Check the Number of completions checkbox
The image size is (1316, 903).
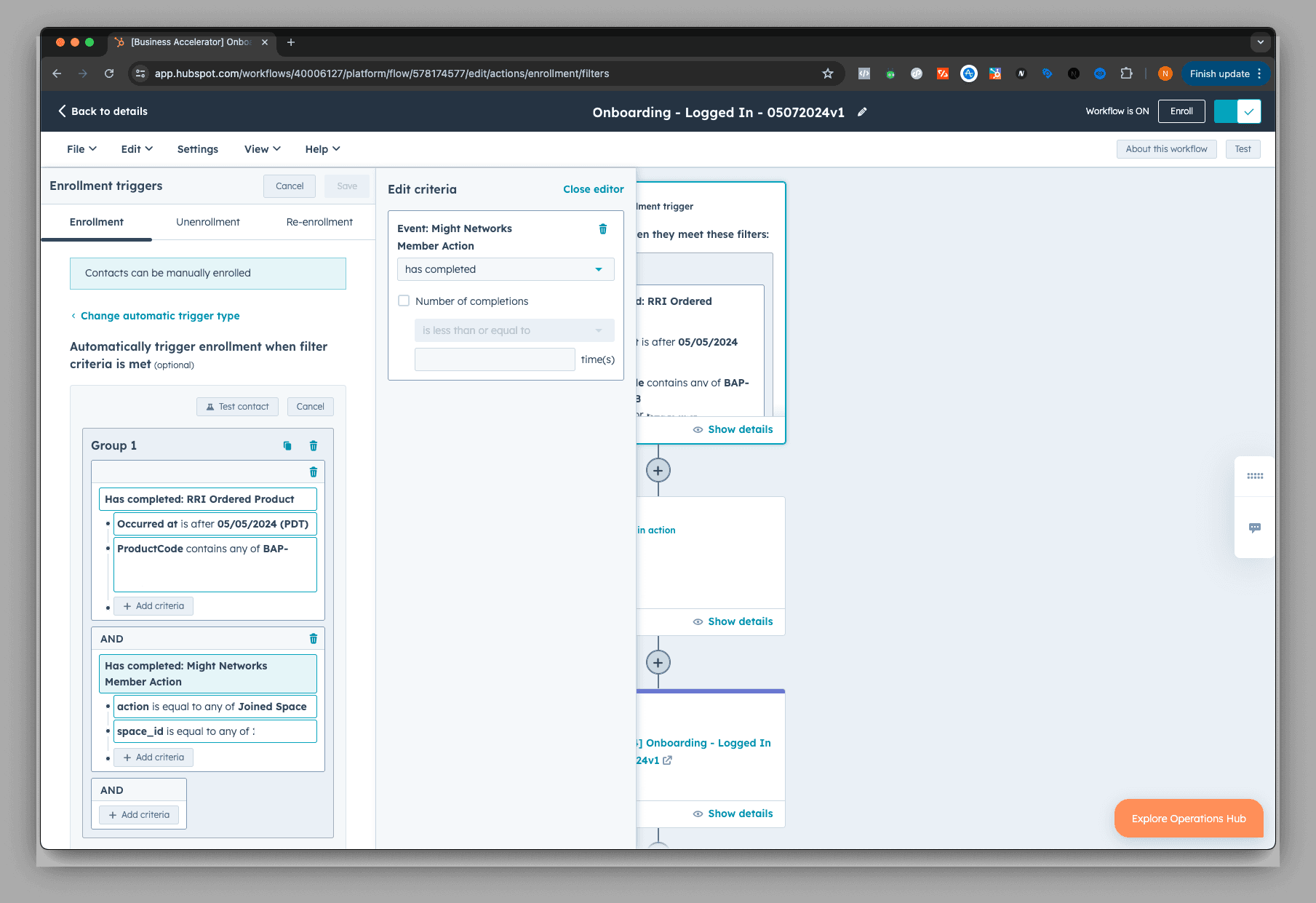click(404, 301)
